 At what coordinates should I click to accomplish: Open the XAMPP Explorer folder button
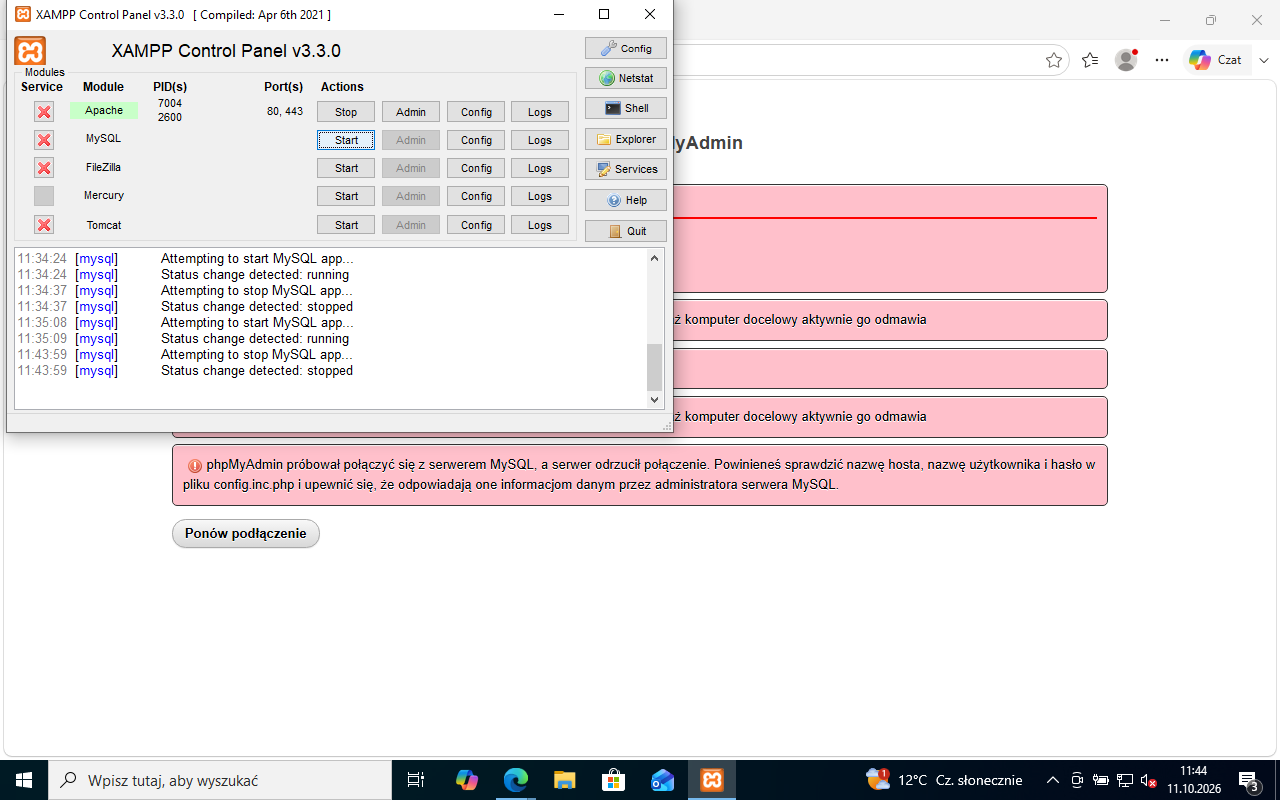626,139
